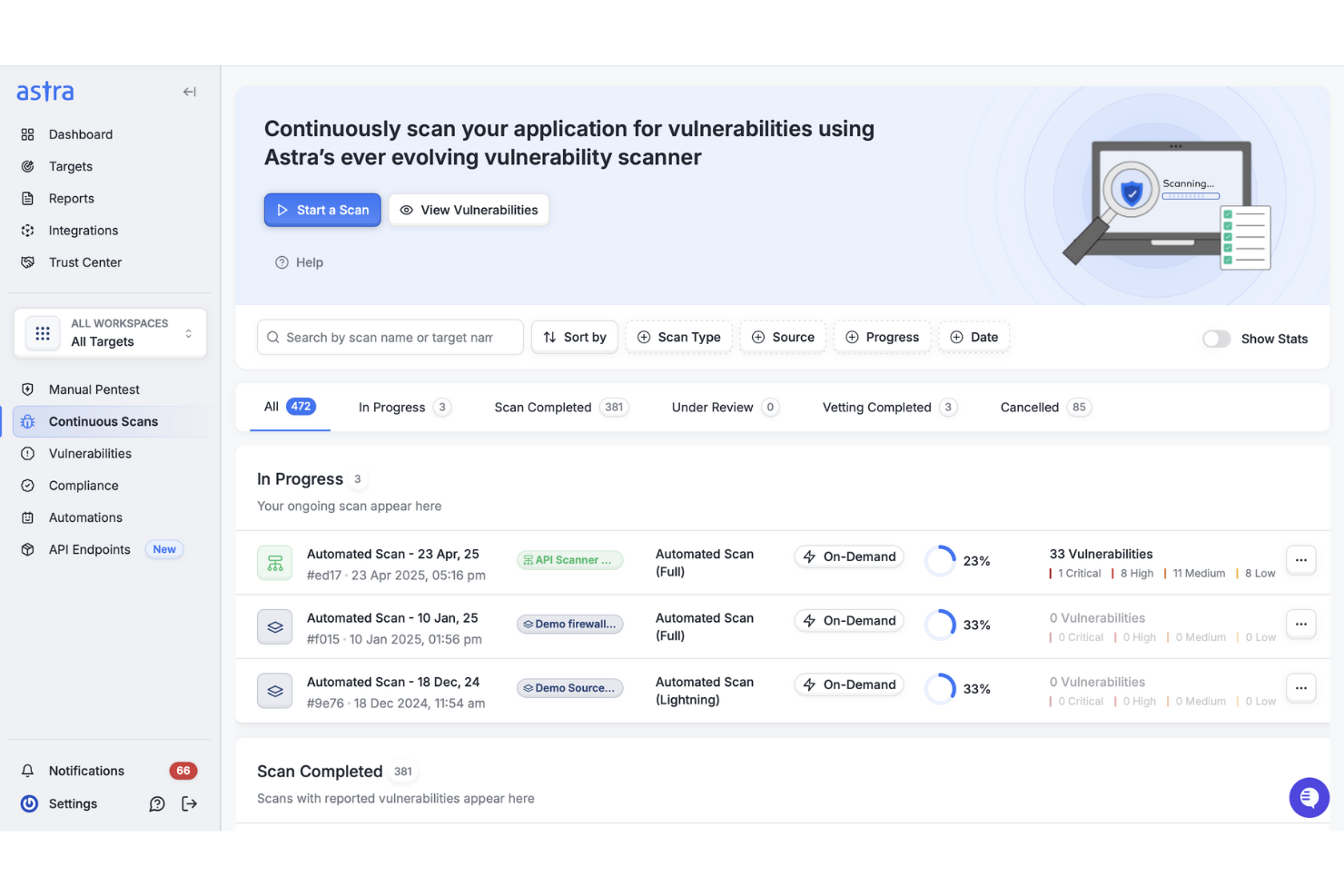Click the Demo Source target tag

click(570, 688)
